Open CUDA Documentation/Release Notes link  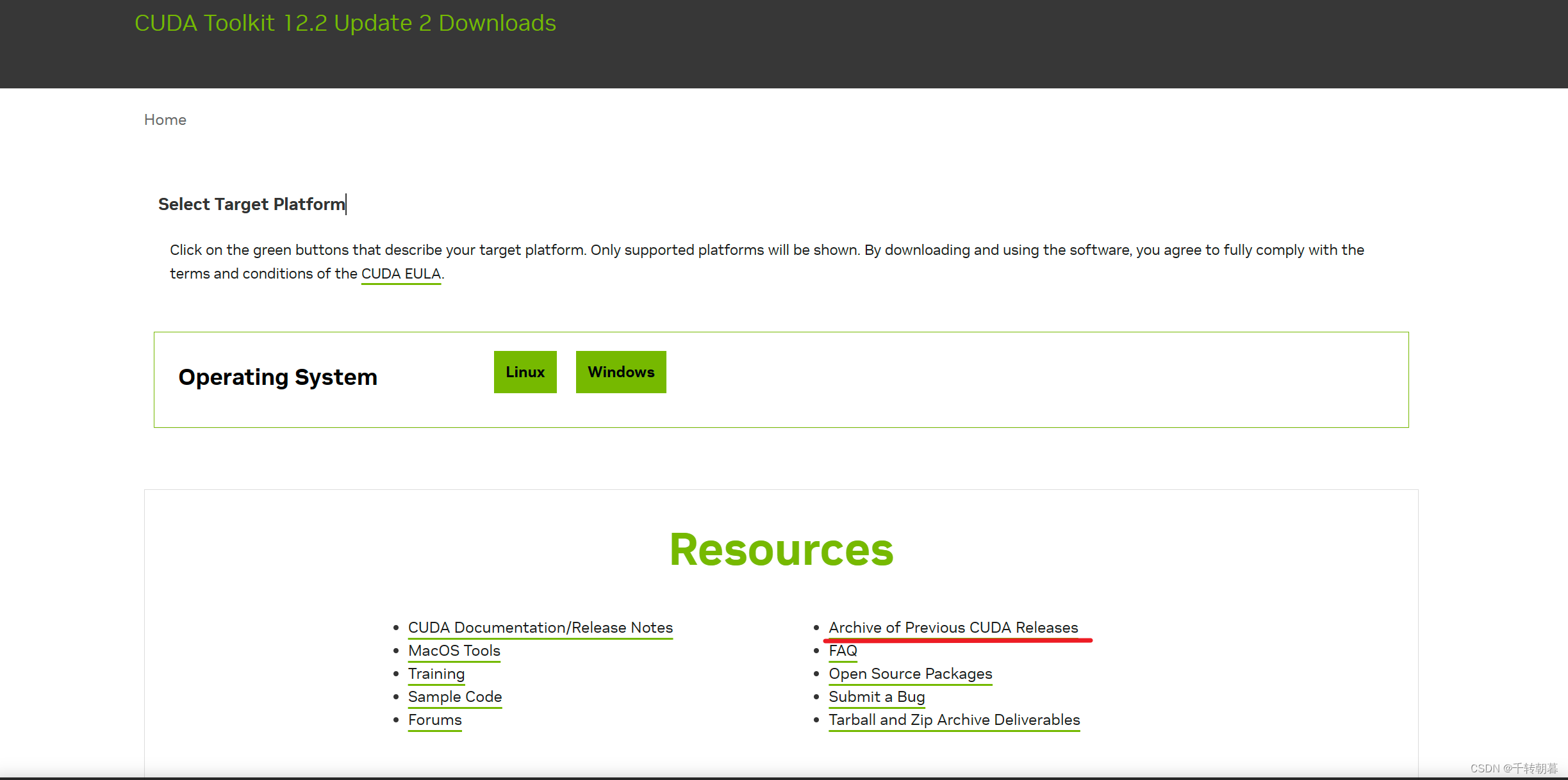[540, 628]
